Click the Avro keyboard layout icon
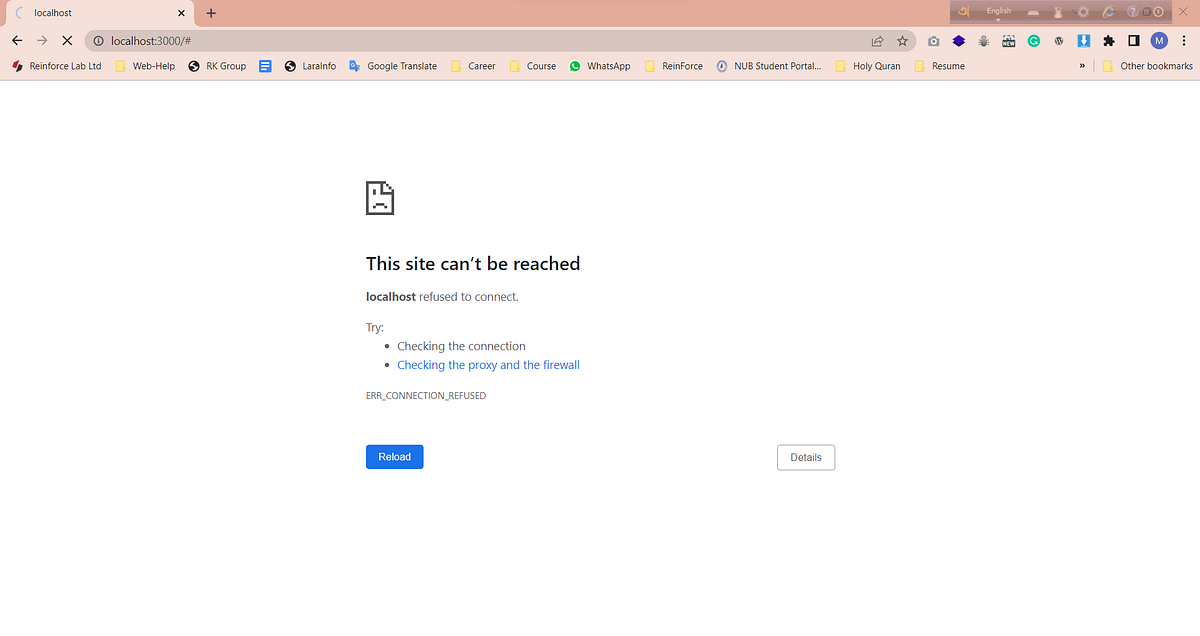Screen dimensions: 1200x636 tap(1033, 11)
